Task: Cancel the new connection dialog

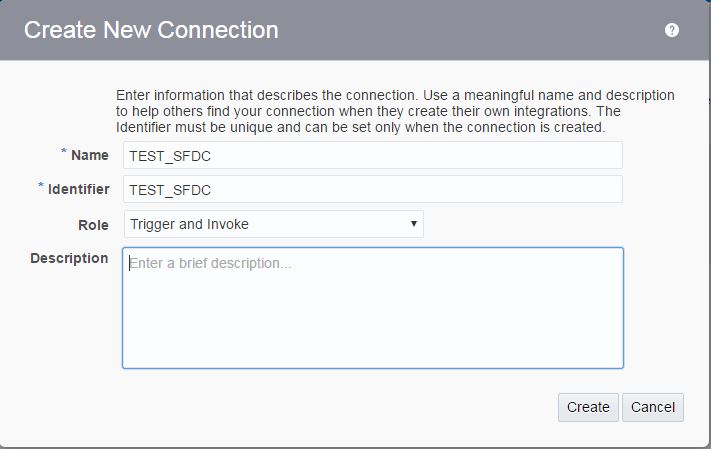Action: pos(653,407)
